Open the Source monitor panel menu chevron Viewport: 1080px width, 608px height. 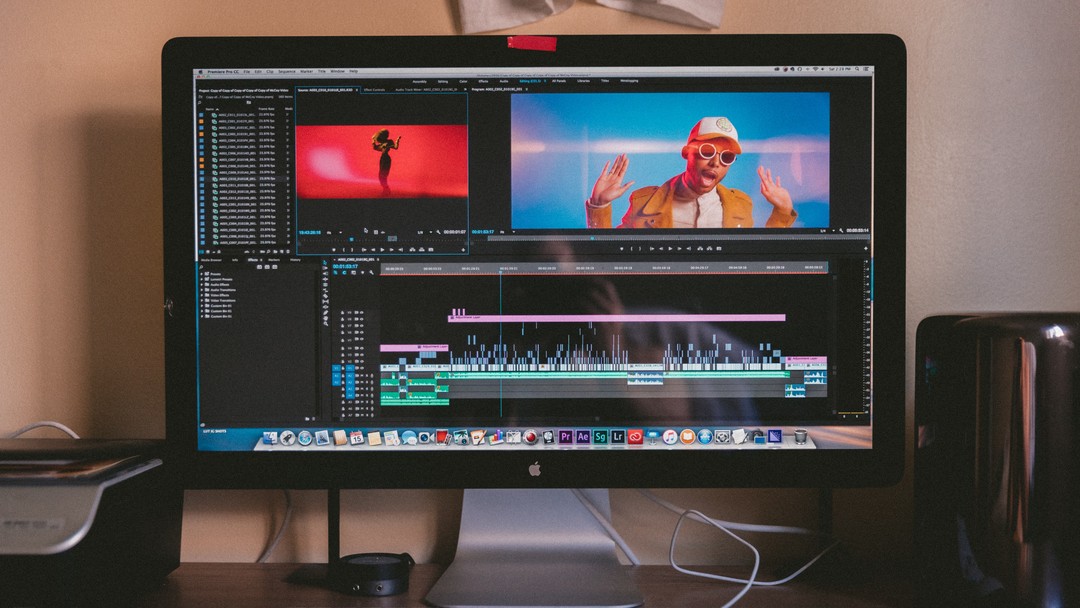click(464, 90)
